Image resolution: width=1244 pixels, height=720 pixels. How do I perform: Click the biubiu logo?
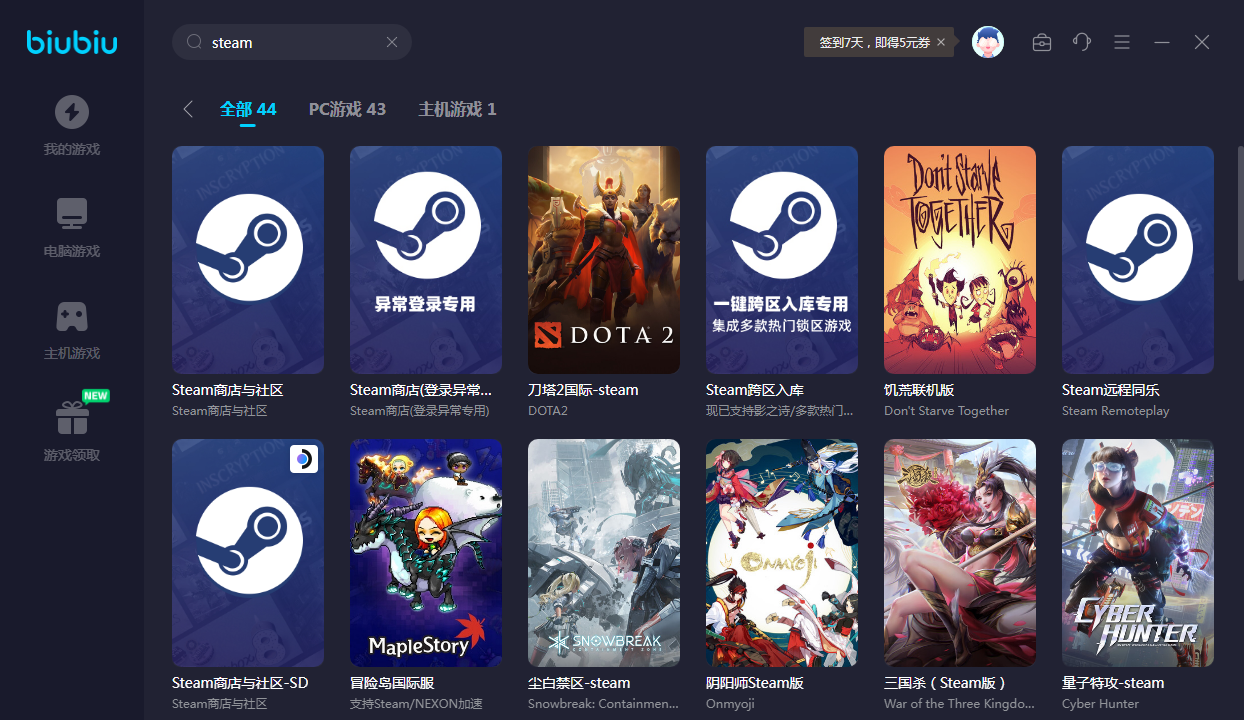(72, 42)
